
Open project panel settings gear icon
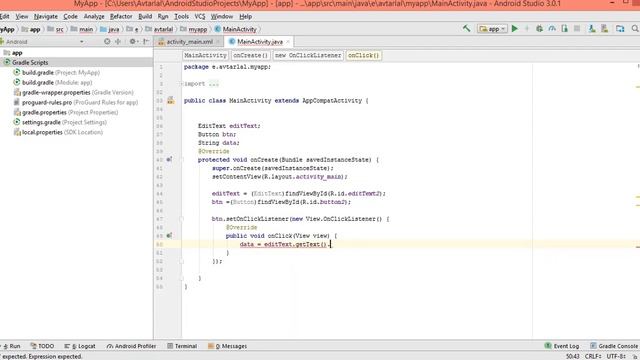coord(133,41)
